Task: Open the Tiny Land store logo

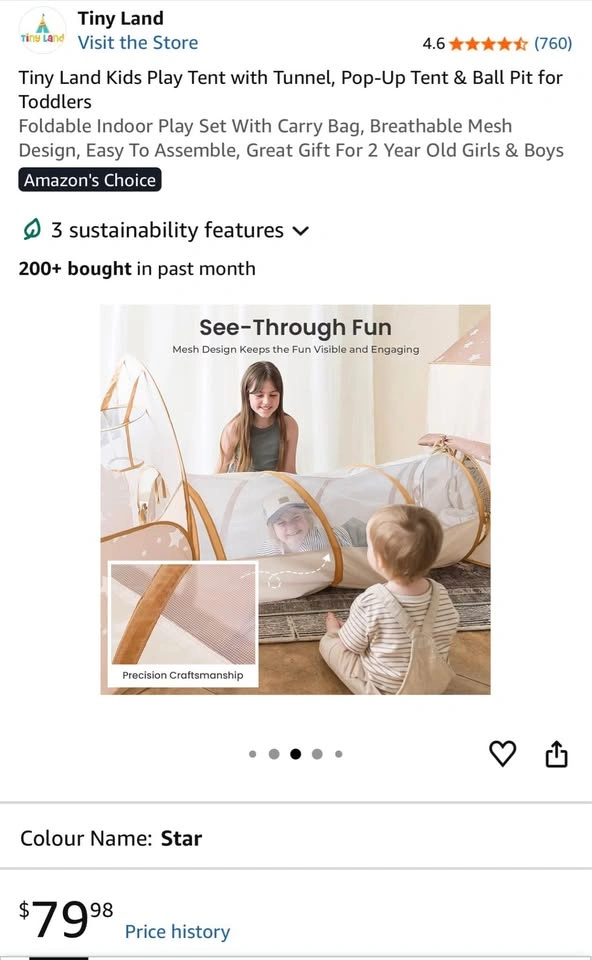Action: (42, 31)
